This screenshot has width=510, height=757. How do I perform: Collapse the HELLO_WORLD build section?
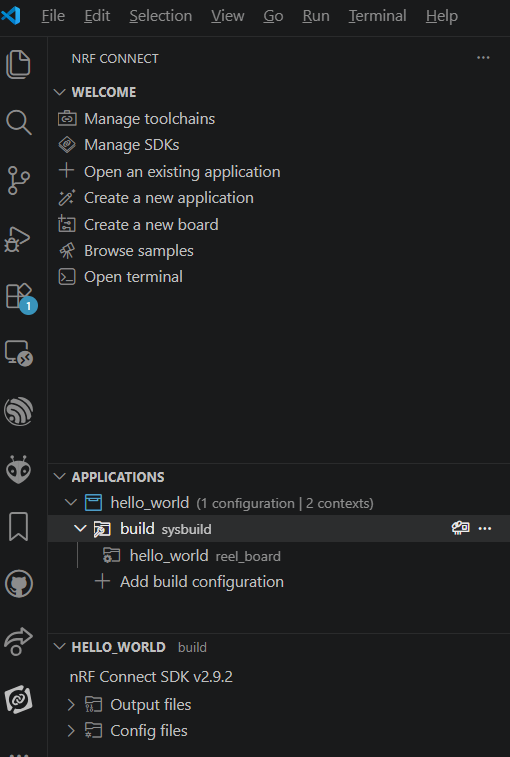point(60,646)
